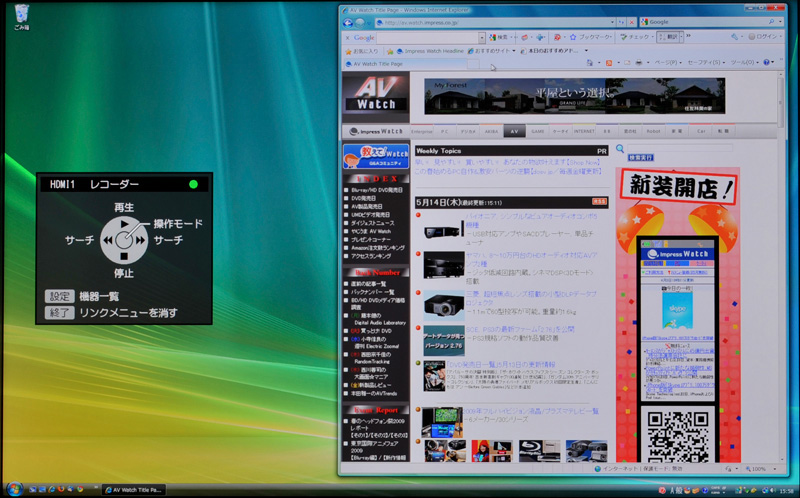Click the new blank tab button
The height and width of the screenshot is (498, 800).
(473, 64)
